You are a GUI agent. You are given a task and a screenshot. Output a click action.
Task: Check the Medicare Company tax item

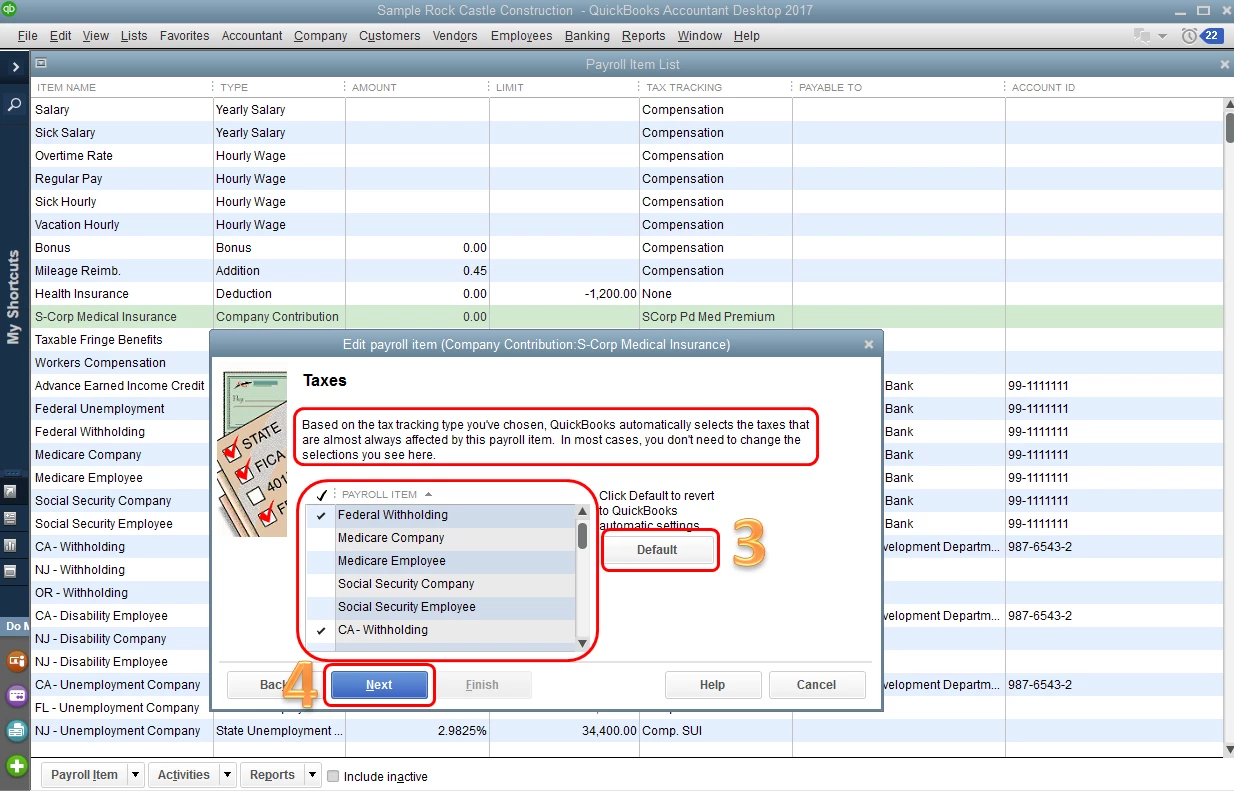(321, 538)
